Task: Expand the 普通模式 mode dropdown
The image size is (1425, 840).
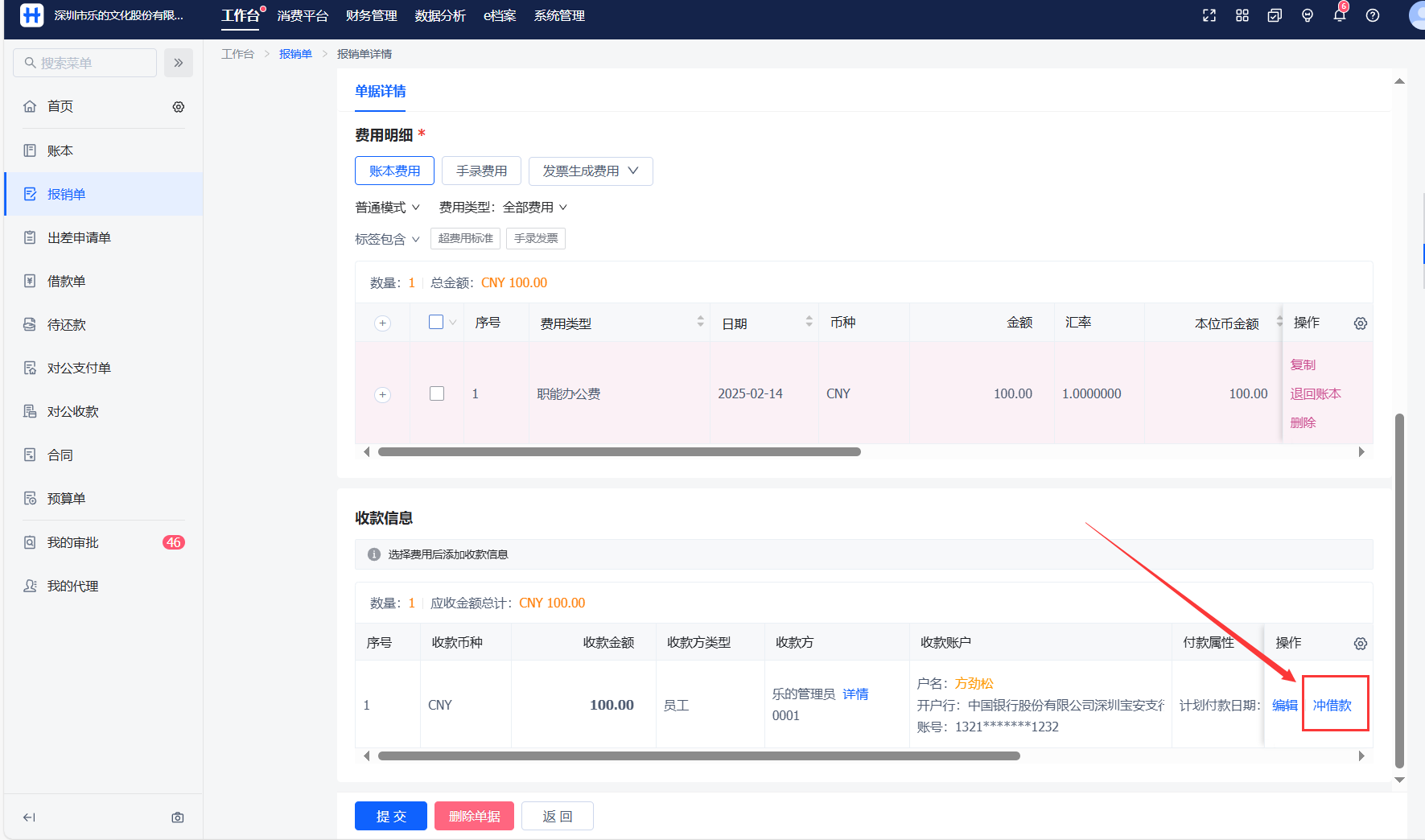Action: click(387, 208)
